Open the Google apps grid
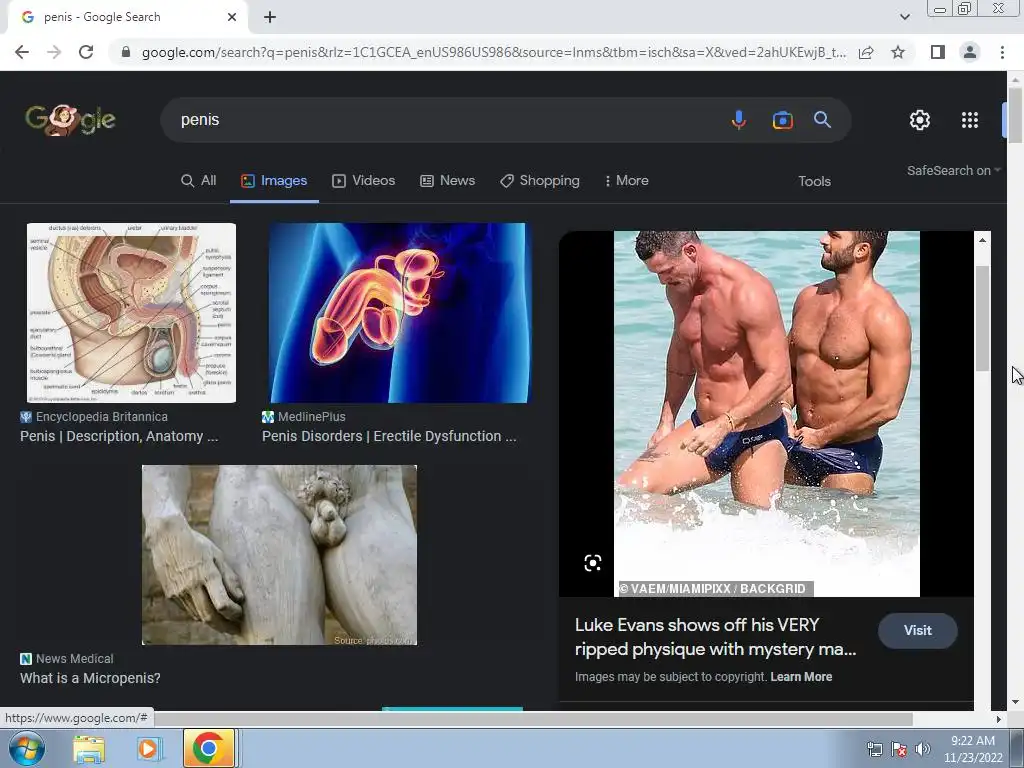This screenshot has height=768, width=1024. (x=970, y=120)
